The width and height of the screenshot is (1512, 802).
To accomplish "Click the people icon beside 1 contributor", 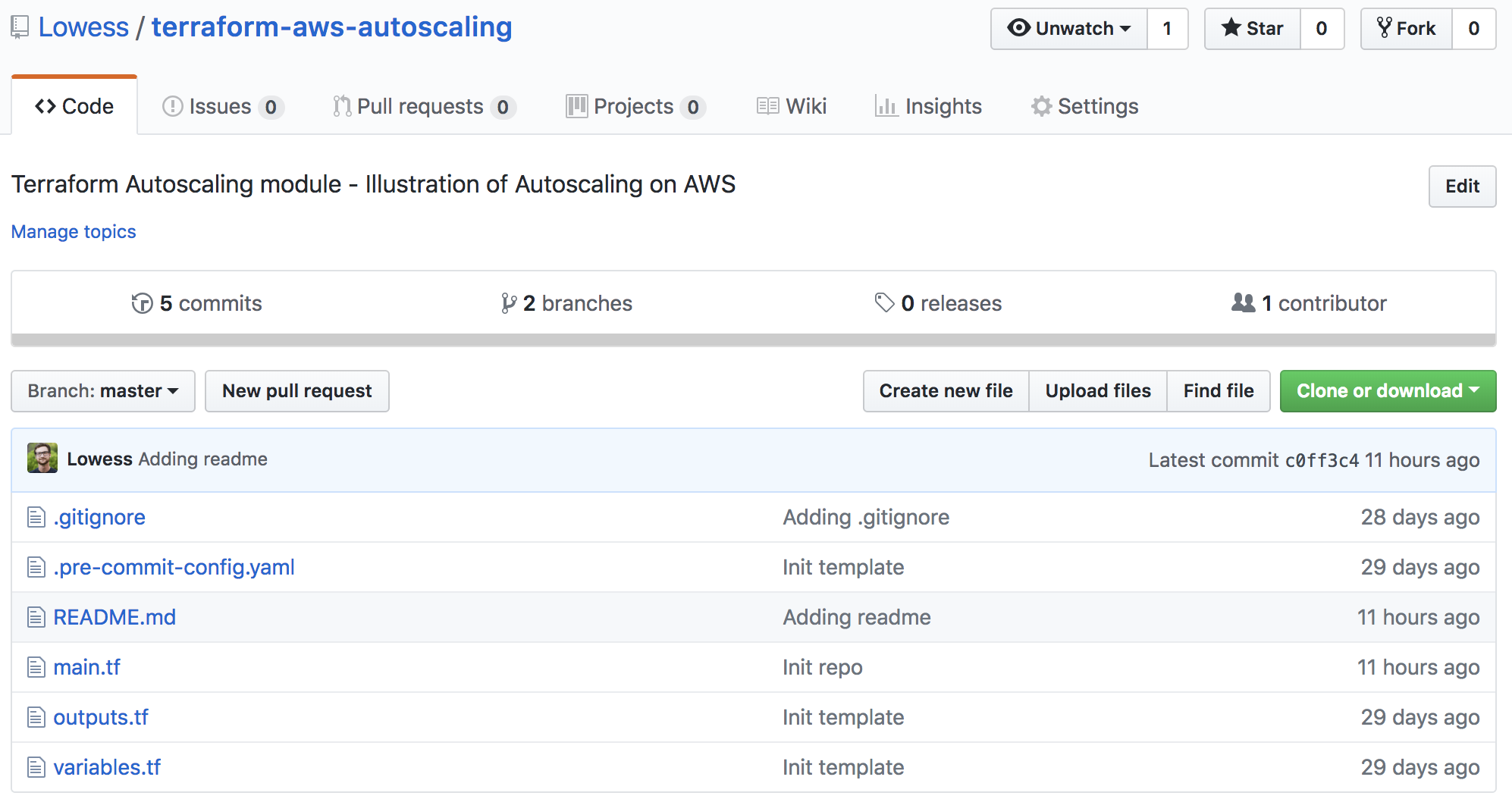I will click(1244, 302).
